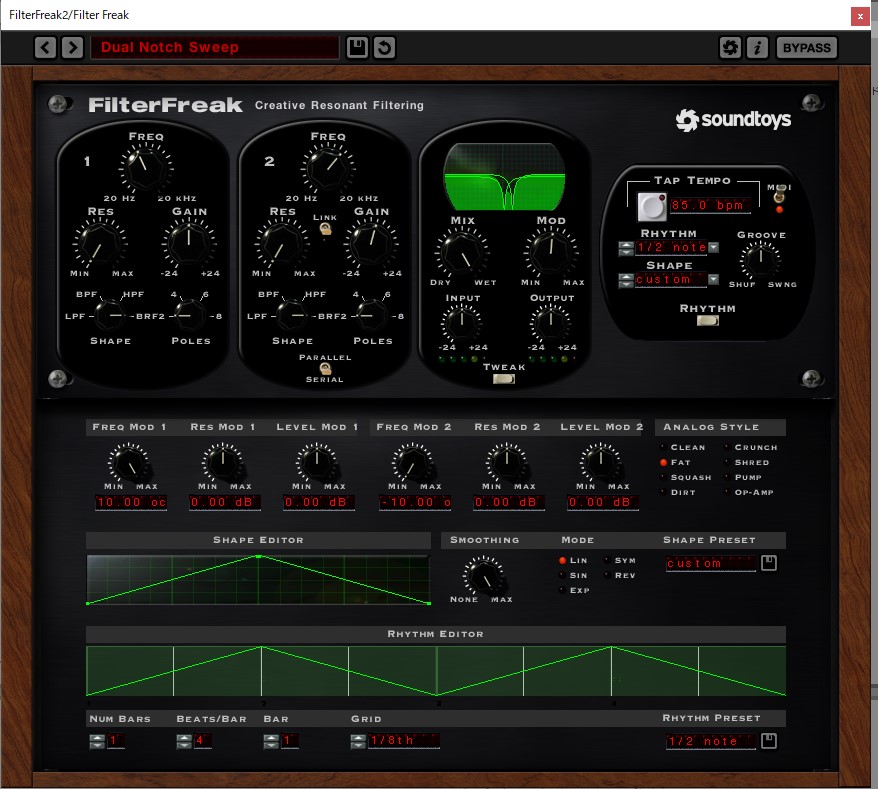The height and width of the screenshot is (789, 878).
Task: Click the Rhythm stepper beside 1/2 note
Action: pyautogui.click(x=626, y=248)
